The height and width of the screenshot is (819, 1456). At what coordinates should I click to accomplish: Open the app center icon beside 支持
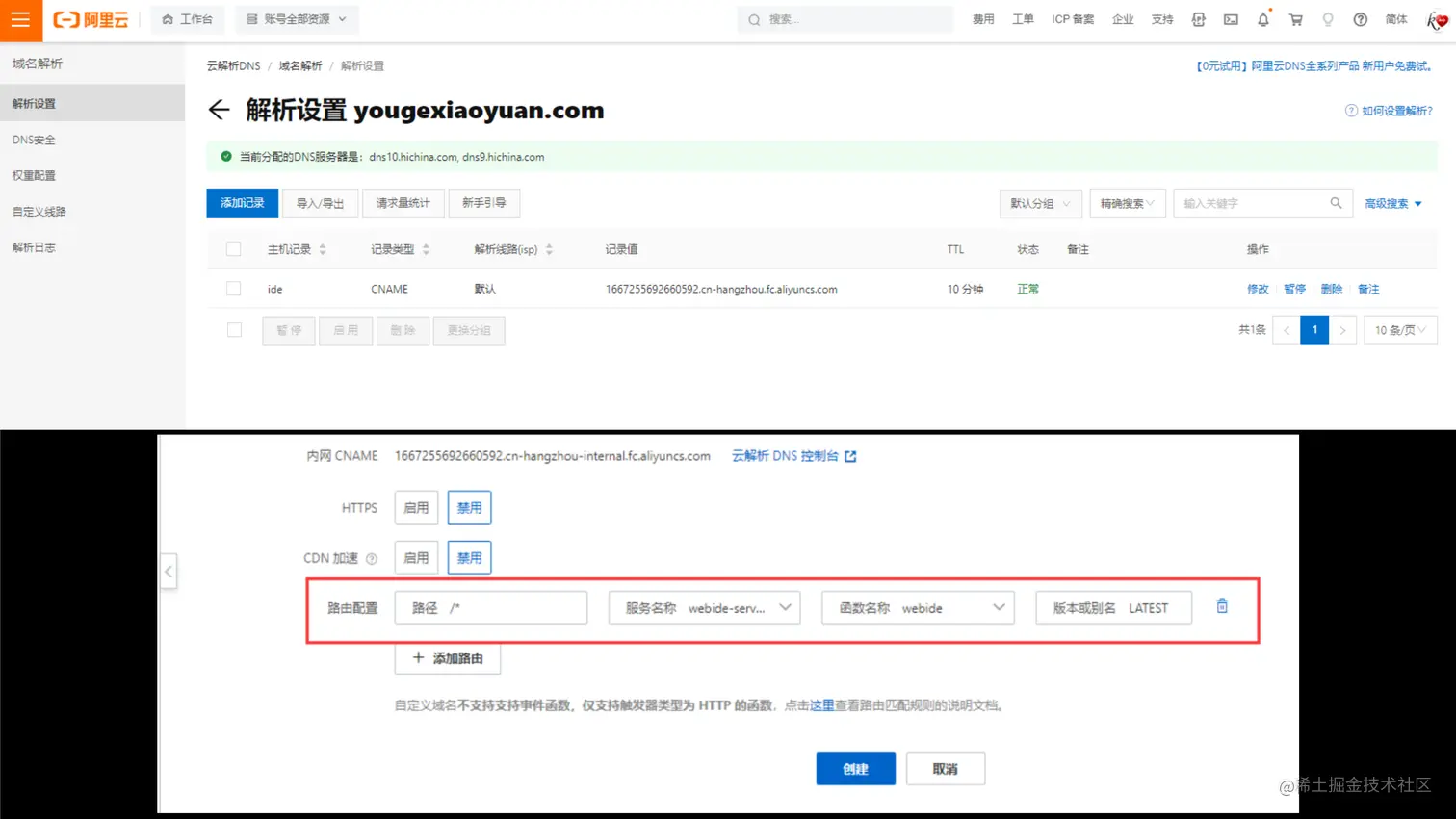point(1198,19)
